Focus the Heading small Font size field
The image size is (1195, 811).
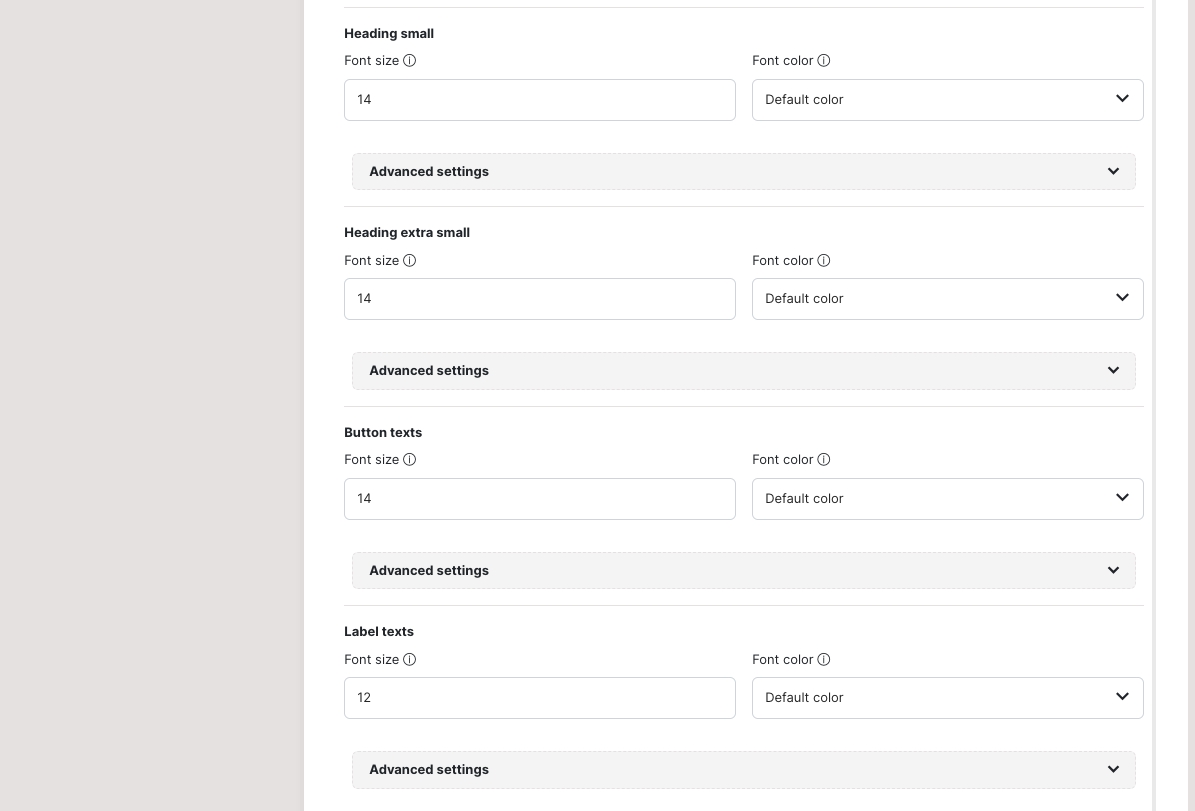(x=539, y=100)
